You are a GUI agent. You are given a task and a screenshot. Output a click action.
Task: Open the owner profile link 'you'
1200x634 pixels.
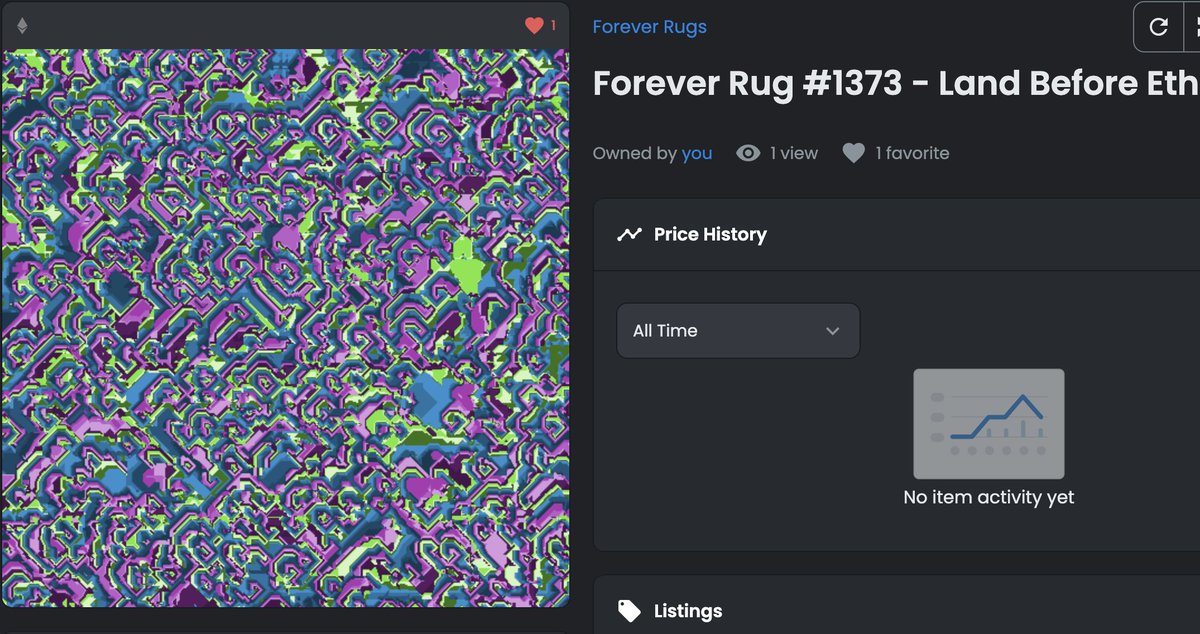point(697,153)
